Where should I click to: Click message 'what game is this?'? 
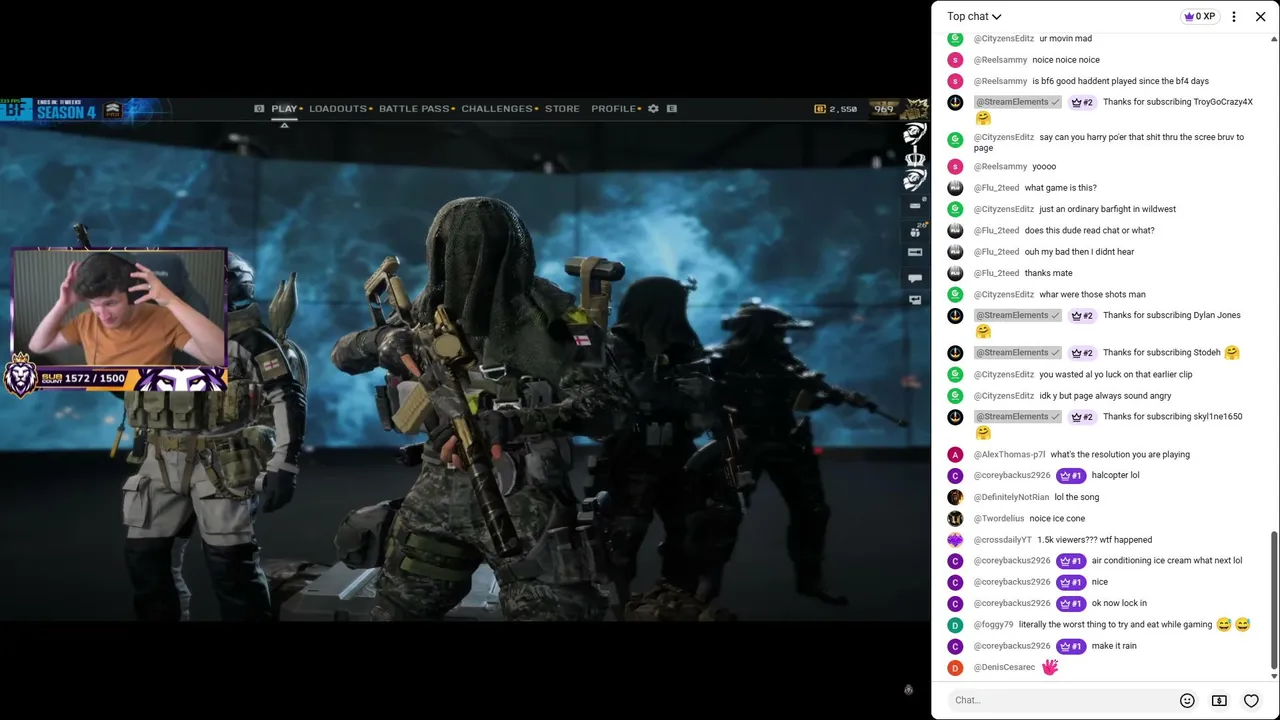[x=1060, y=188]
